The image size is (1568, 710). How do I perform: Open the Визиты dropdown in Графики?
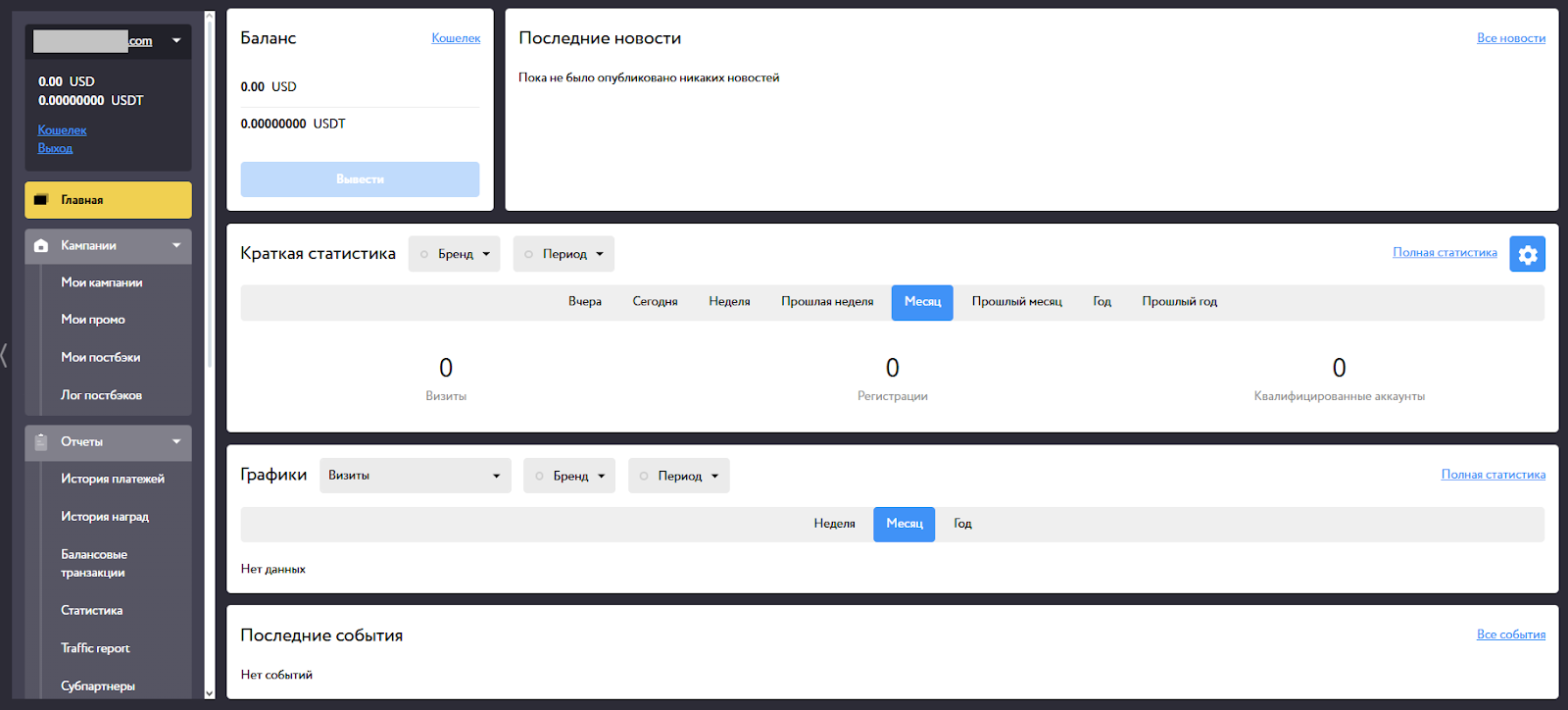tap(415, 476)
